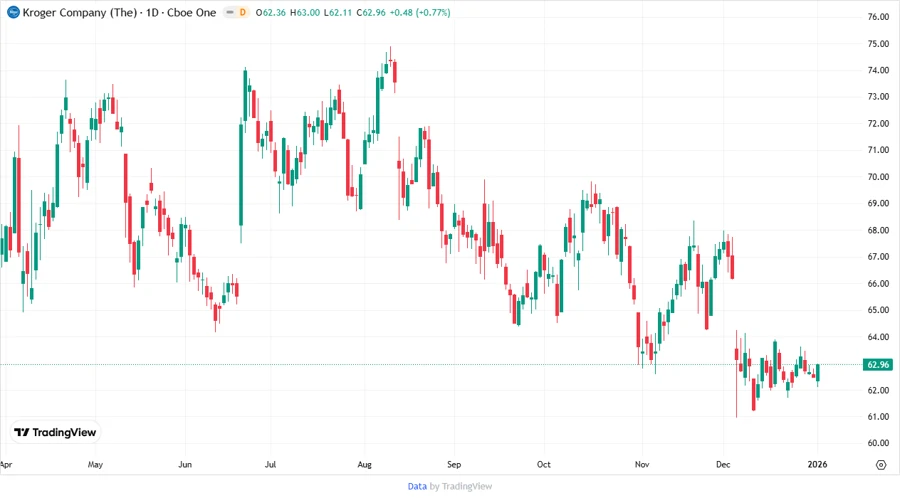This screenshot has height=498, width=900.
Task: Click the Oct label on time axis
Action: (x=544, y=464)
